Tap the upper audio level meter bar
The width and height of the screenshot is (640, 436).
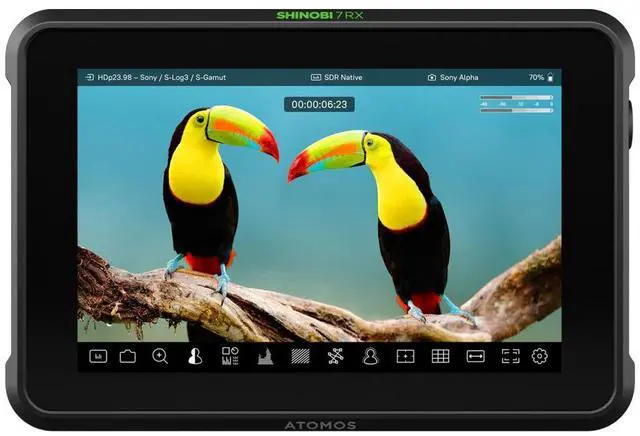[516, 98]
